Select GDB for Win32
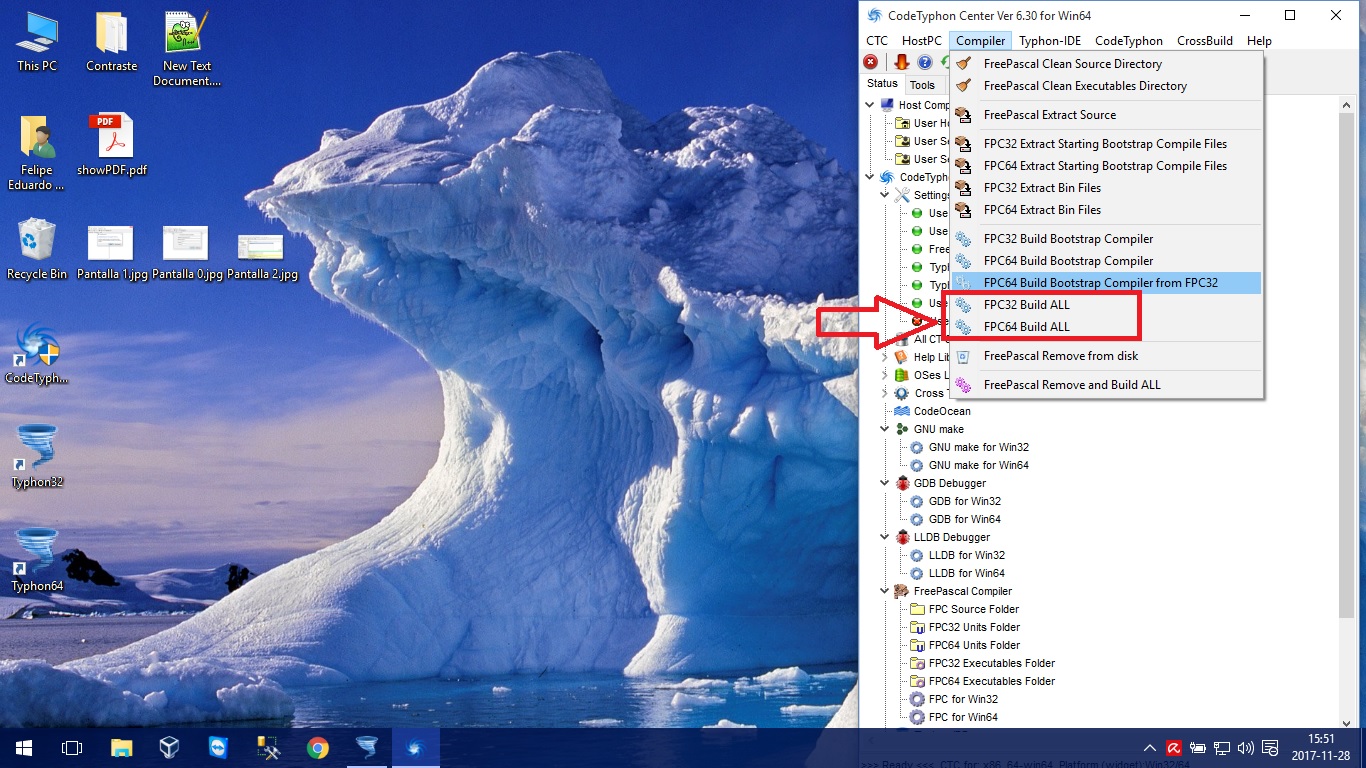 [x=964, y=501]
